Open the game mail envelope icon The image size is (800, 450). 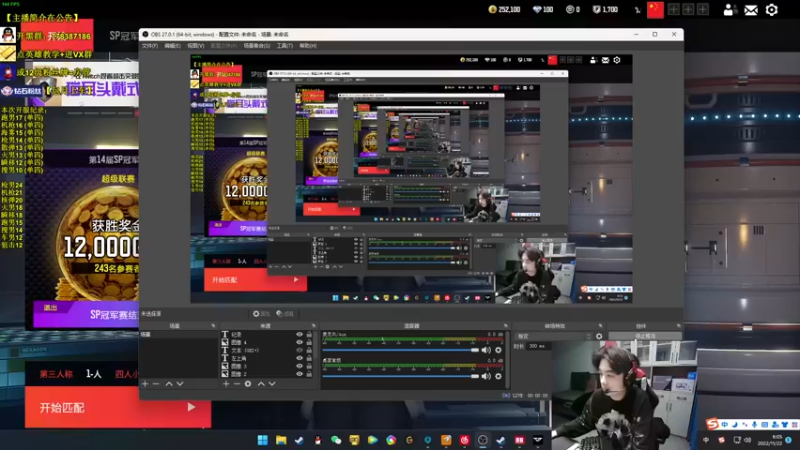(x=751, y=10)
